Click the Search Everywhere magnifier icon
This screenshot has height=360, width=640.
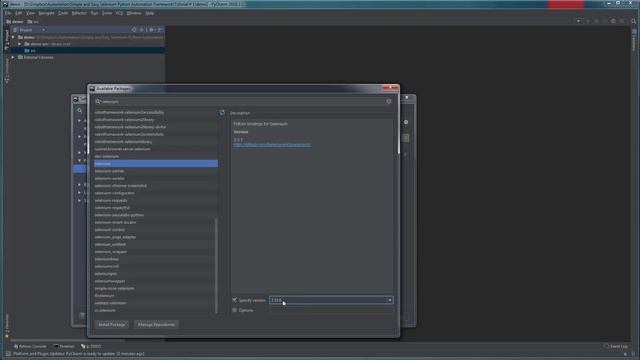coord(633,21)
